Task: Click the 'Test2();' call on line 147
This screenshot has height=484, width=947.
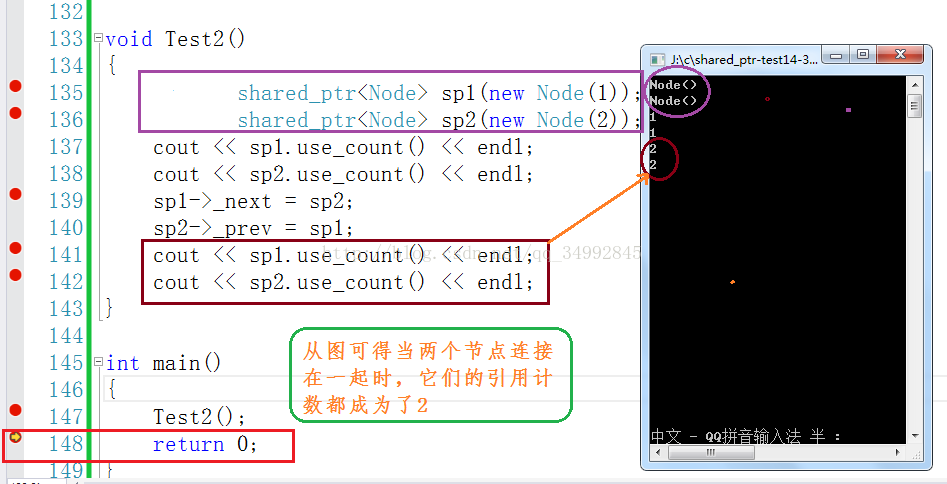Action: click(x=199, y=418)
